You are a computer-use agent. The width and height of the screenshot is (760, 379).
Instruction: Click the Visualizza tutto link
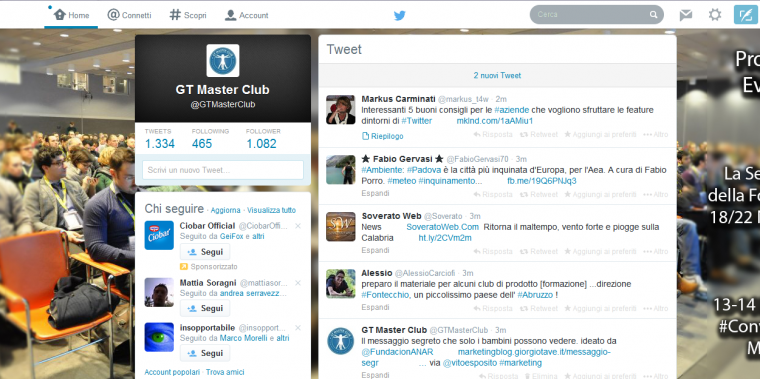pos(271,210)
